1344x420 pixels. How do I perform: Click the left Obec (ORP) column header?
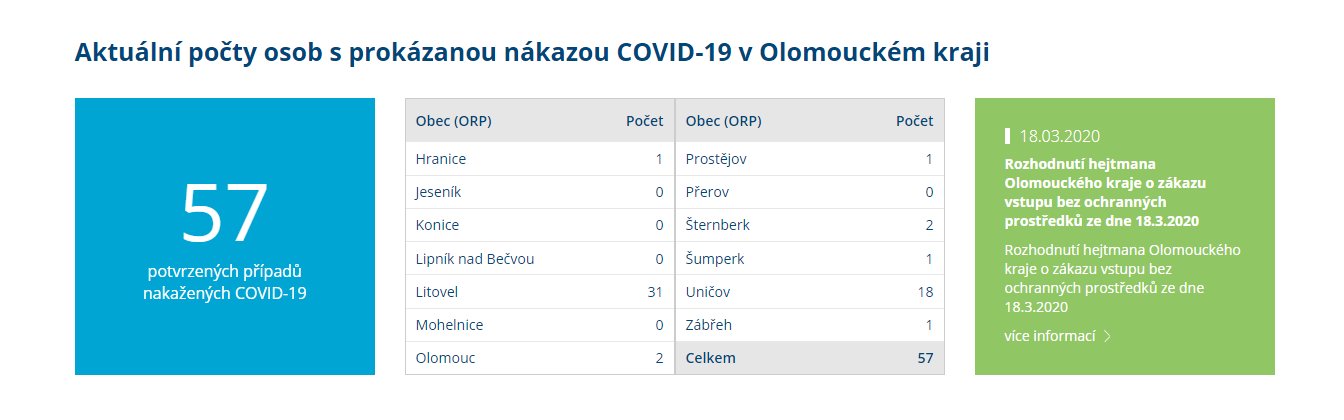[453, 121]
